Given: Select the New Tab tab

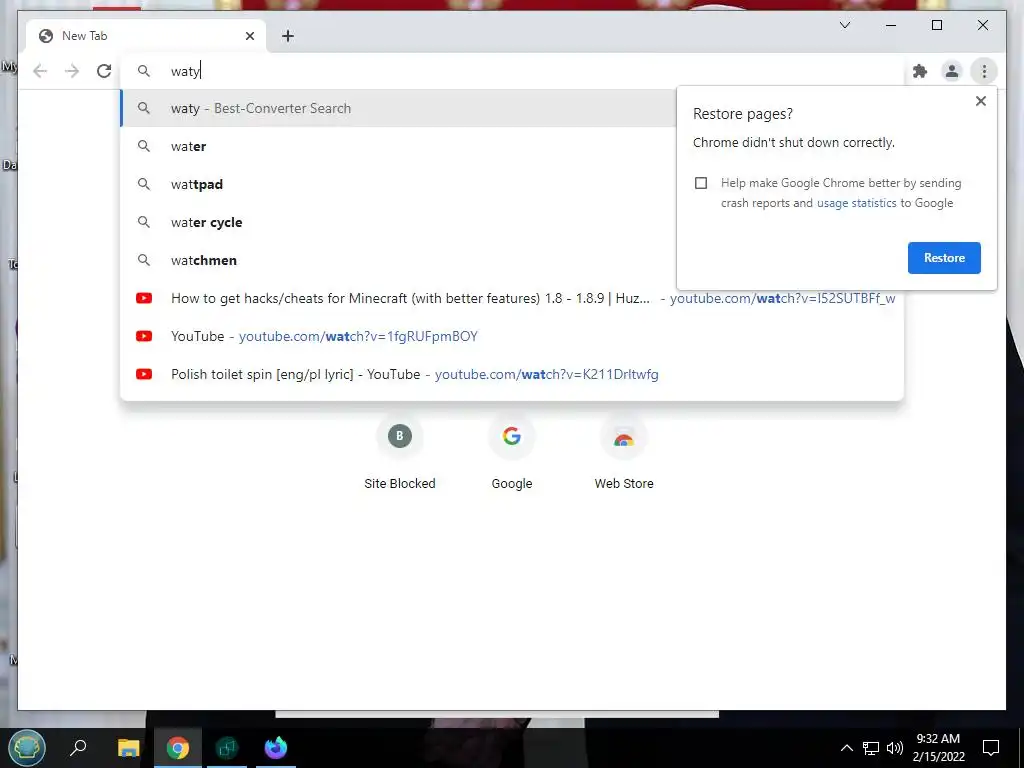Looking at the screenshot, I should (146, 36).
